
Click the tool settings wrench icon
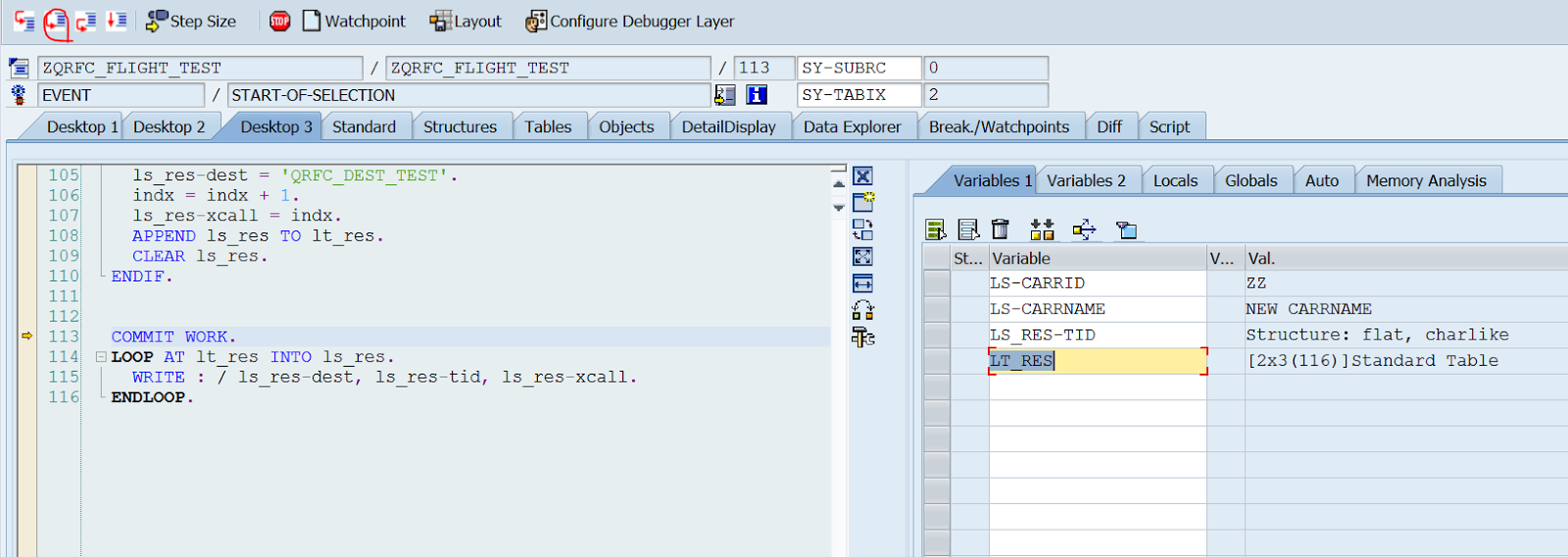click(x=862, y=337)
